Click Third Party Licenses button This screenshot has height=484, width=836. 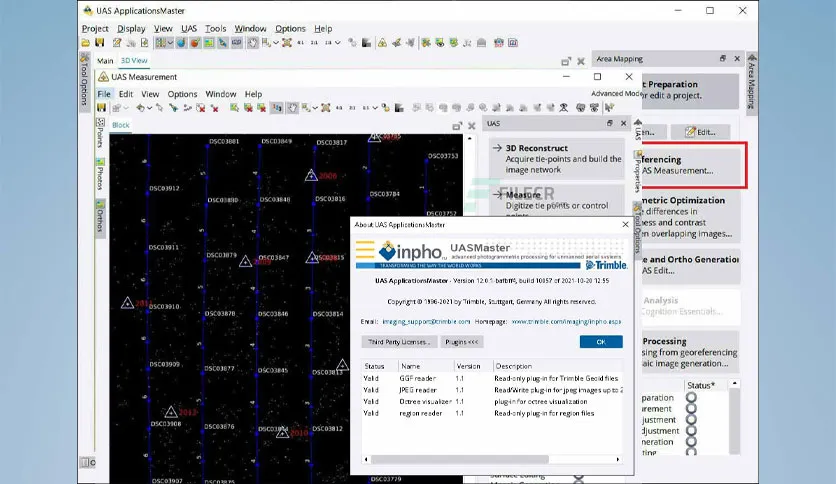point(399,342)
